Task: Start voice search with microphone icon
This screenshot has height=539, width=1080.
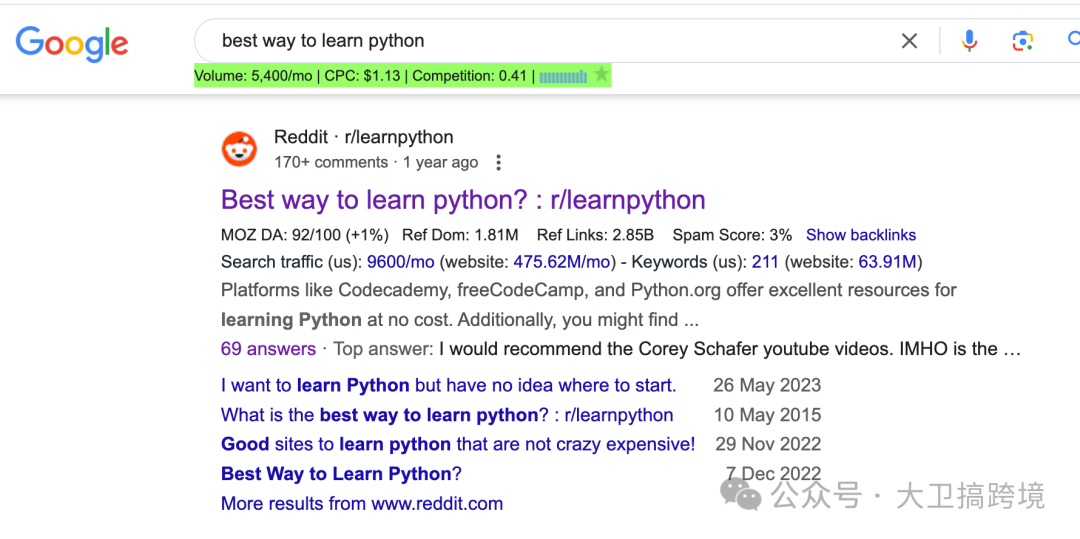Action: pos(969,41)
